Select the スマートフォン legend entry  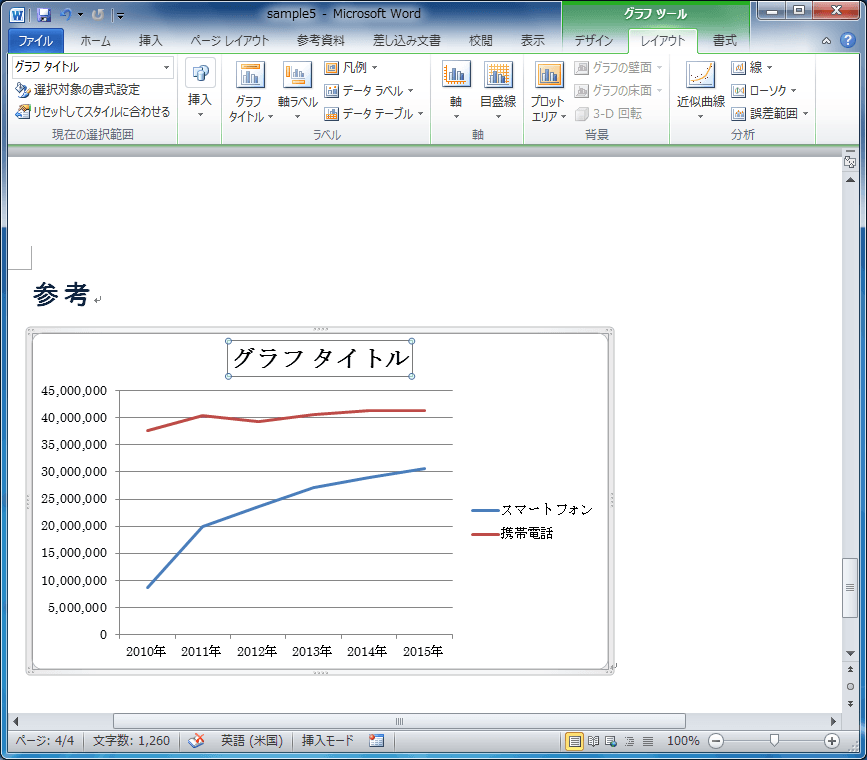tap(532, 509)
